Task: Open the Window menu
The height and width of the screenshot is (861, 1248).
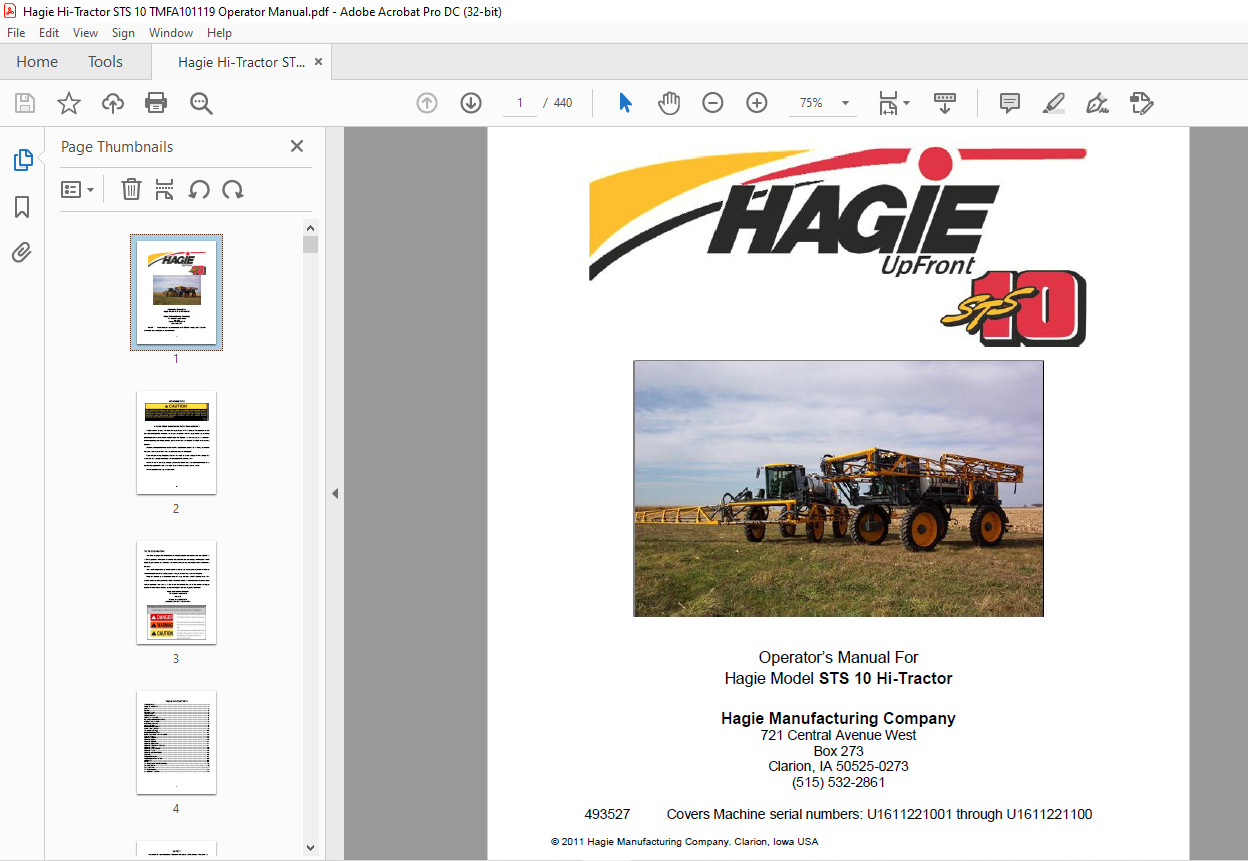Action: [x=171, y=33]
